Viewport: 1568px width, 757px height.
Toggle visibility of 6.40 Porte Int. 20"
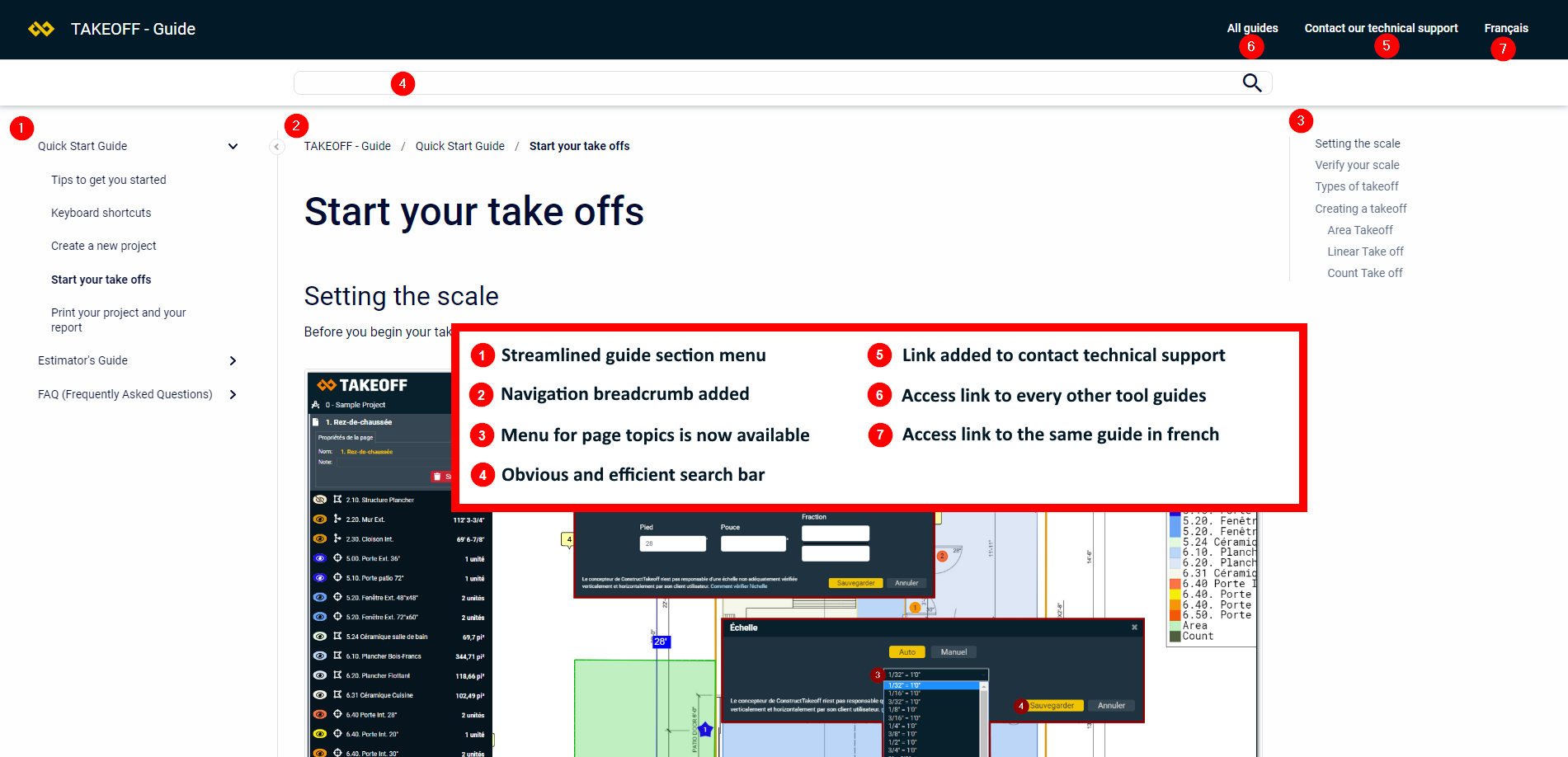pyautogui.click(x=320, y=734)
